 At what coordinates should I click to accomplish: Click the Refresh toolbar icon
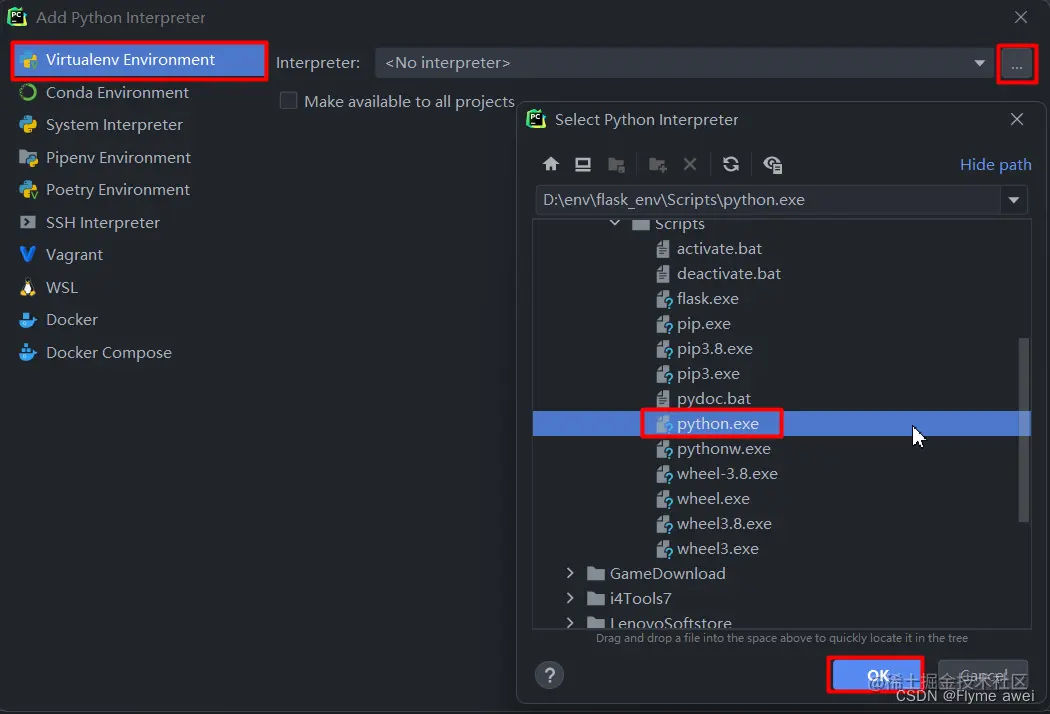pyautogui.click(x=731, y=164)
